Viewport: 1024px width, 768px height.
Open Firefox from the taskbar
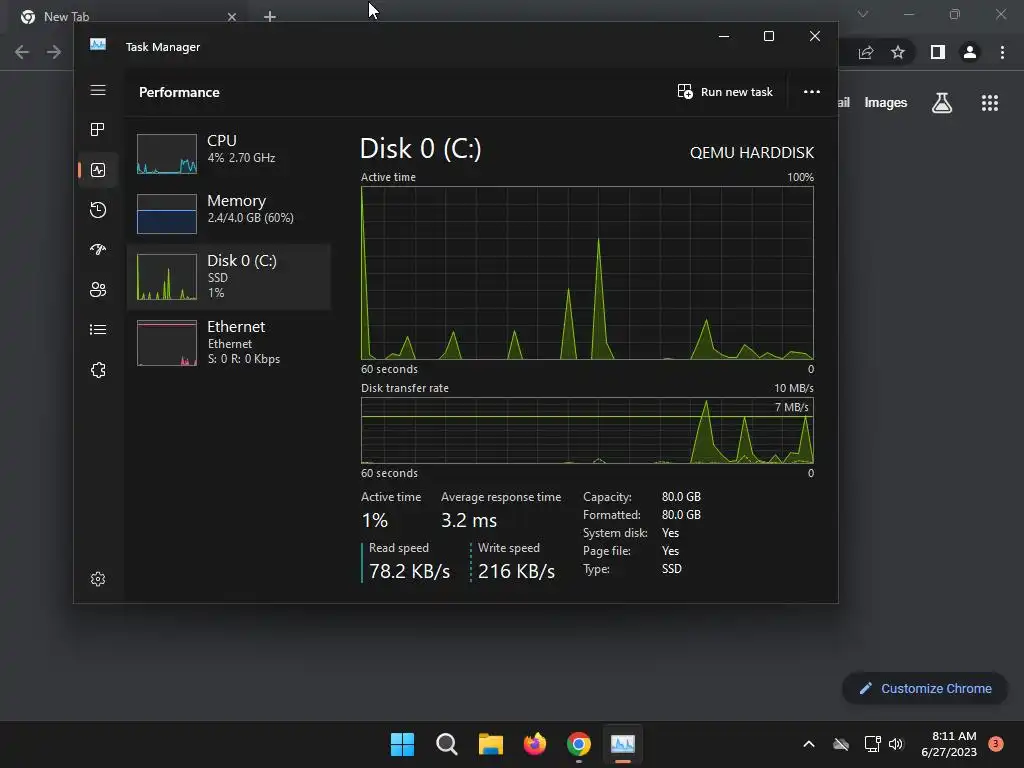(x=535, y=744)
